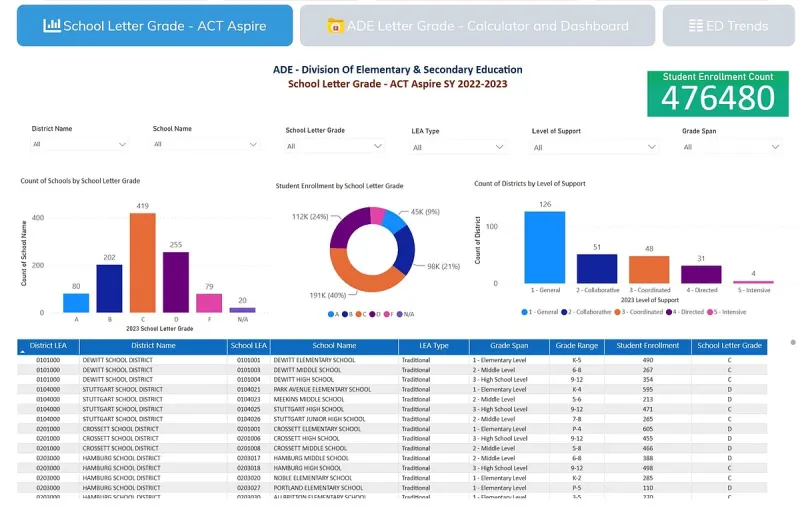This screenshot has width=800, height=513.
Task: Select the grade F bar labeled 79
Action: (209, 303)
